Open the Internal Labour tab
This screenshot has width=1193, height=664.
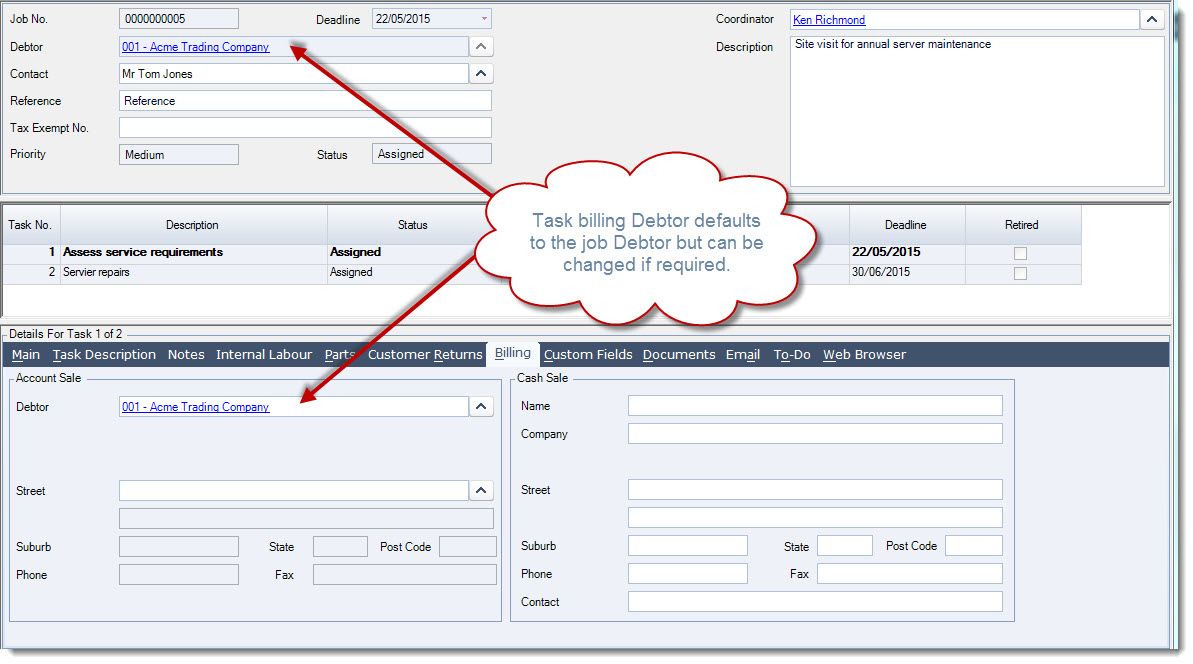pyautogui.click(x=264, y=354)
